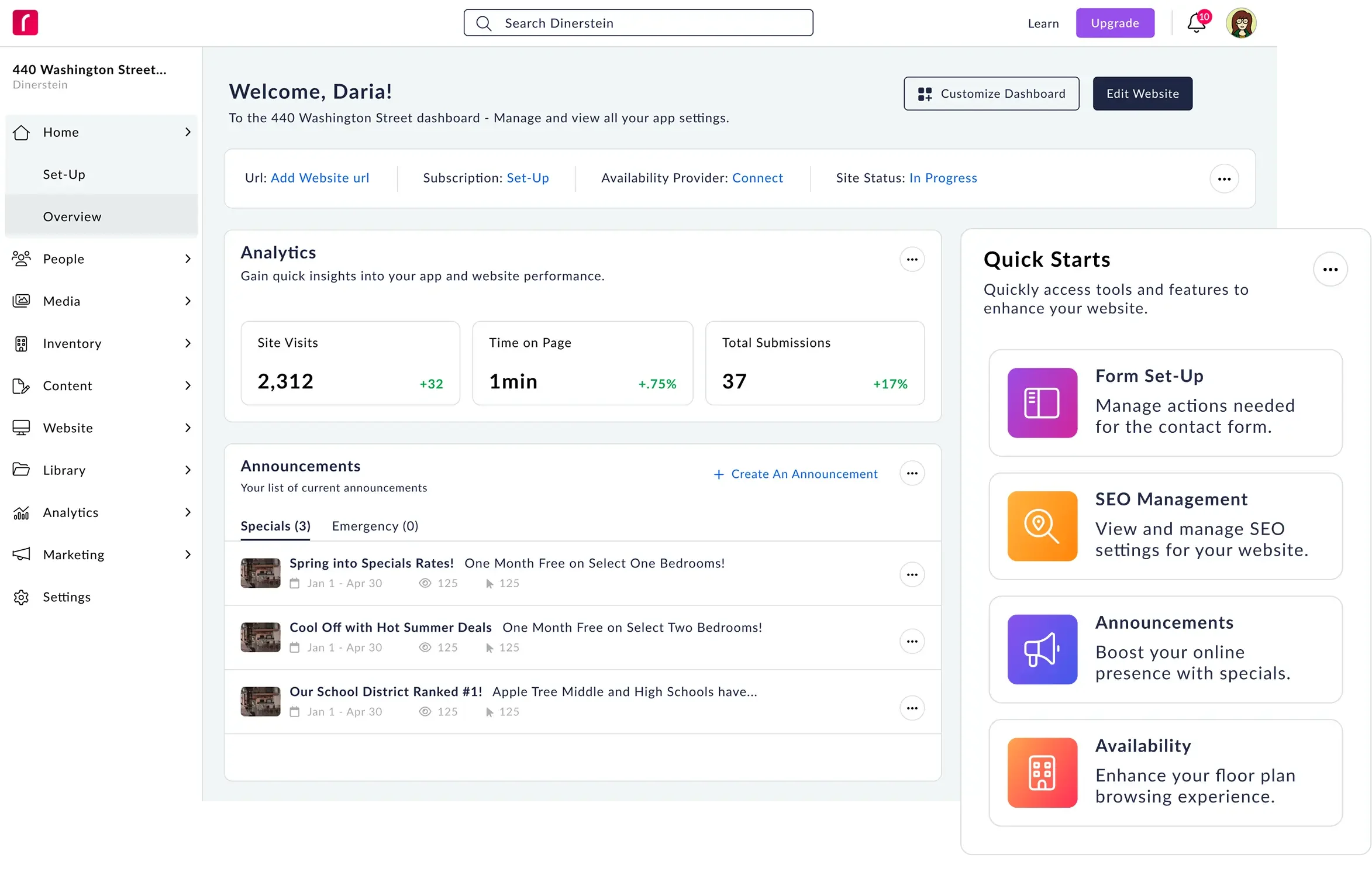Open Cool Off with Hot Summer Deals thumbnail
Screen dimensions: 1372x875
260,638
